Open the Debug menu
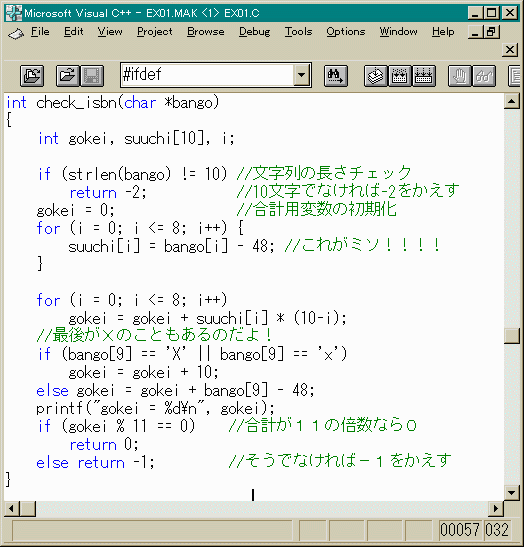 tap(254, 32)
